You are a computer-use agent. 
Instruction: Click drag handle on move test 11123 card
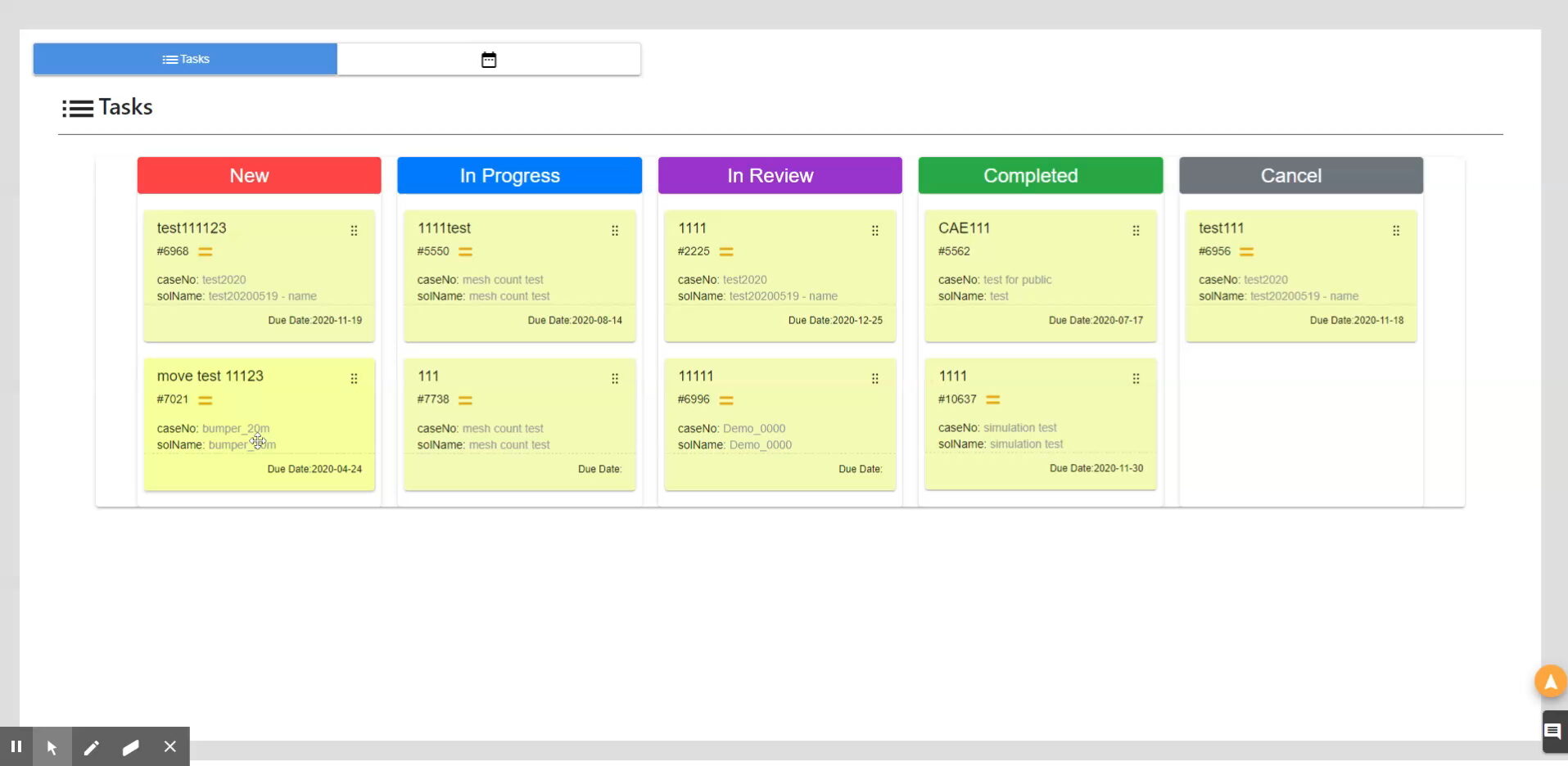354,379
